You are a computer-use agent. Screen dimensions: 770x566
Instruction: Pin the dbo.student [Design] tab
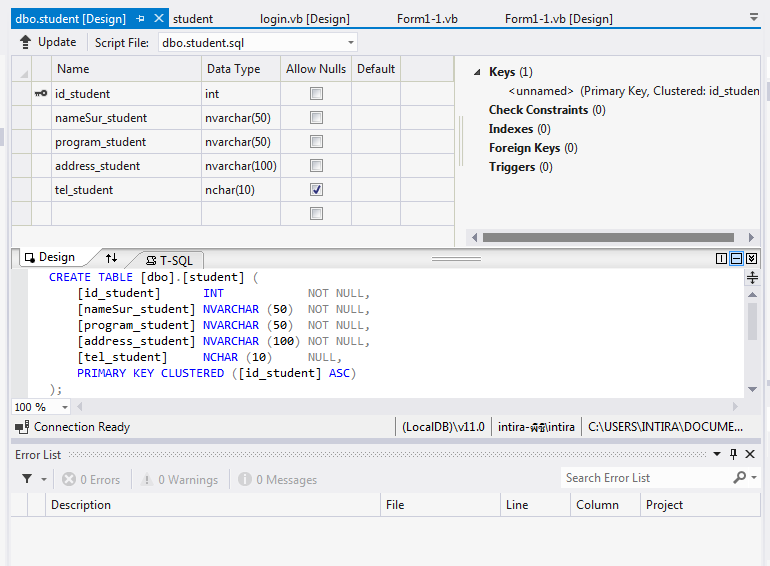pyautogui.click(x=141, y=19)
